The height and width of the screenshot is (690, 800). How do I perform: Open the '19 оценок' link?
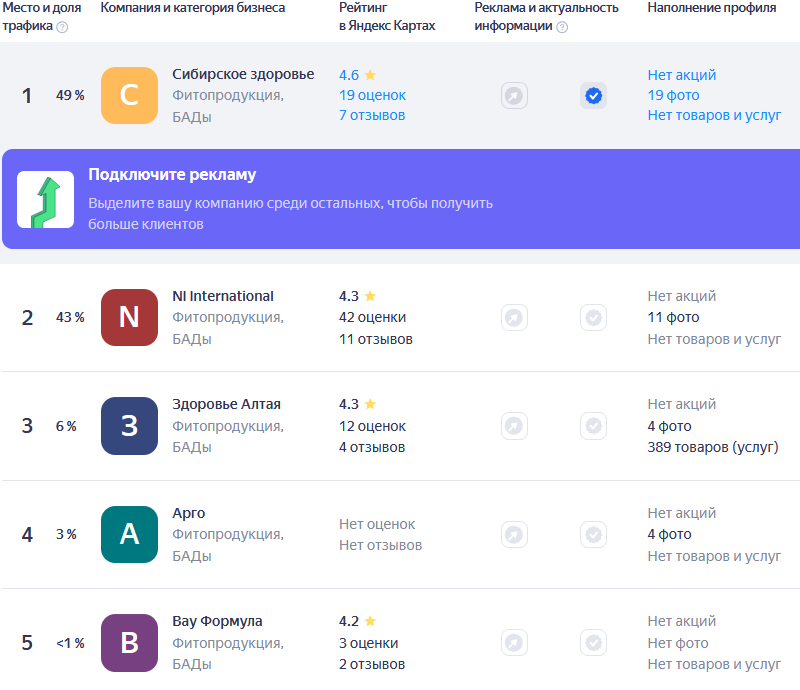[372, 95]
